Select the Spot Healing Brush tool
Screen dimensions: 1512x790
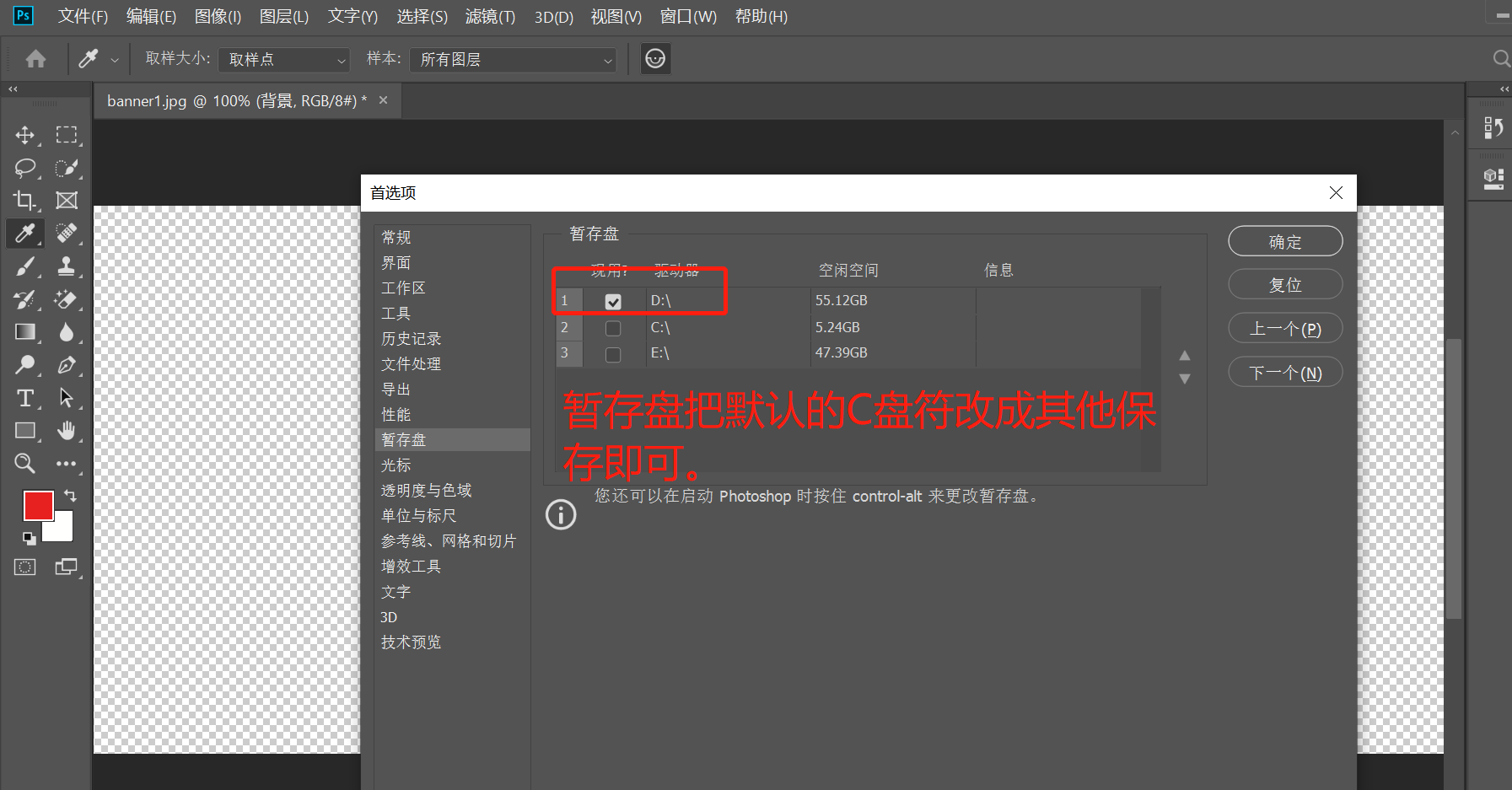[67, 233]
